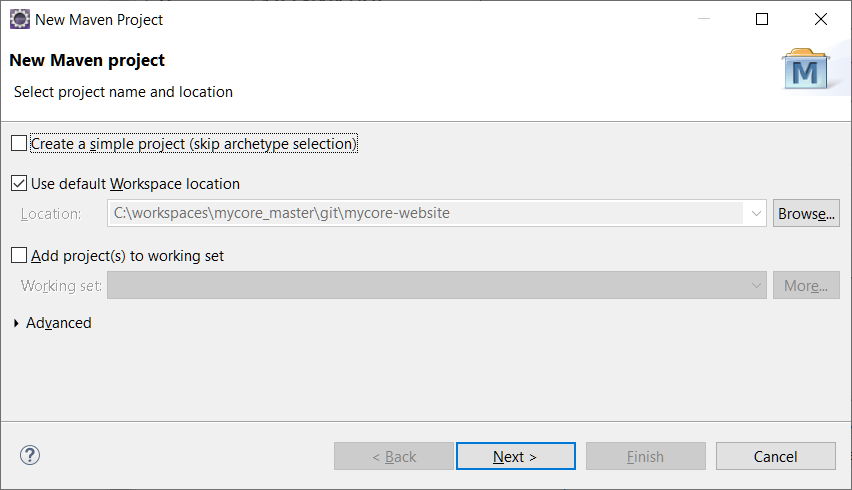Screen dimensions: 852x490
Task: Click the < Back button
Action: [394, 456]
